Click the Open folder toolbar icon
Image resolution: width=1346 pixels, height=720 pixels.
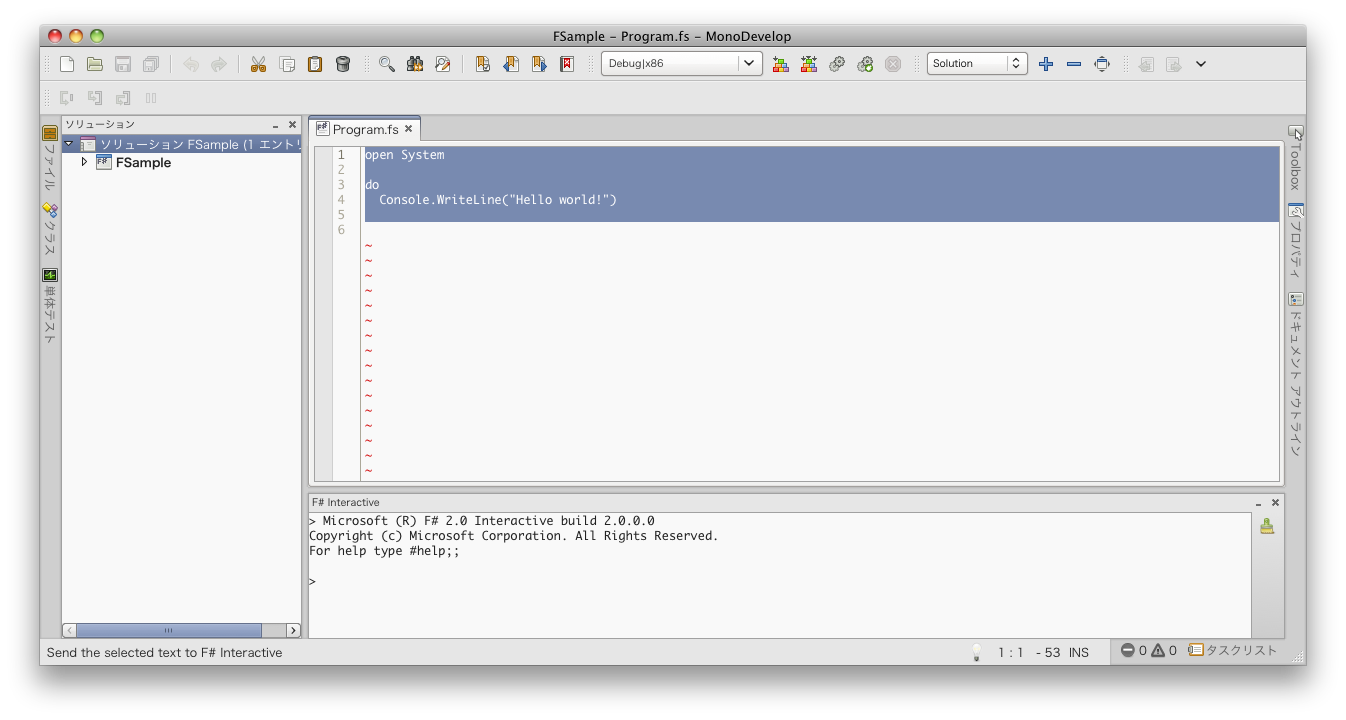(95, 64)
